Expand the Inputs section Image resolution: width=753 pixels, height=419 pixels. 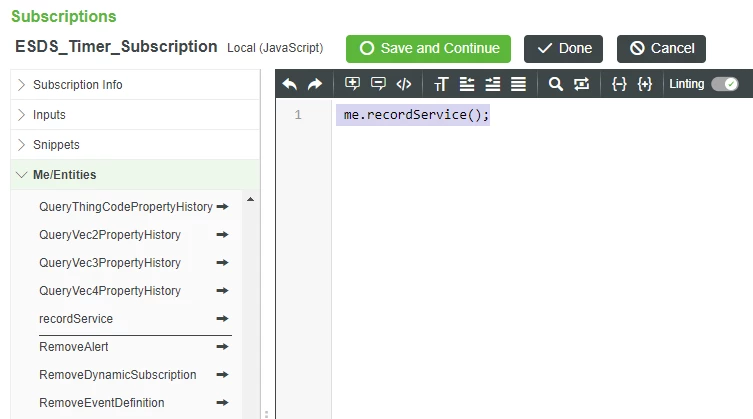(x=135, y=115)
